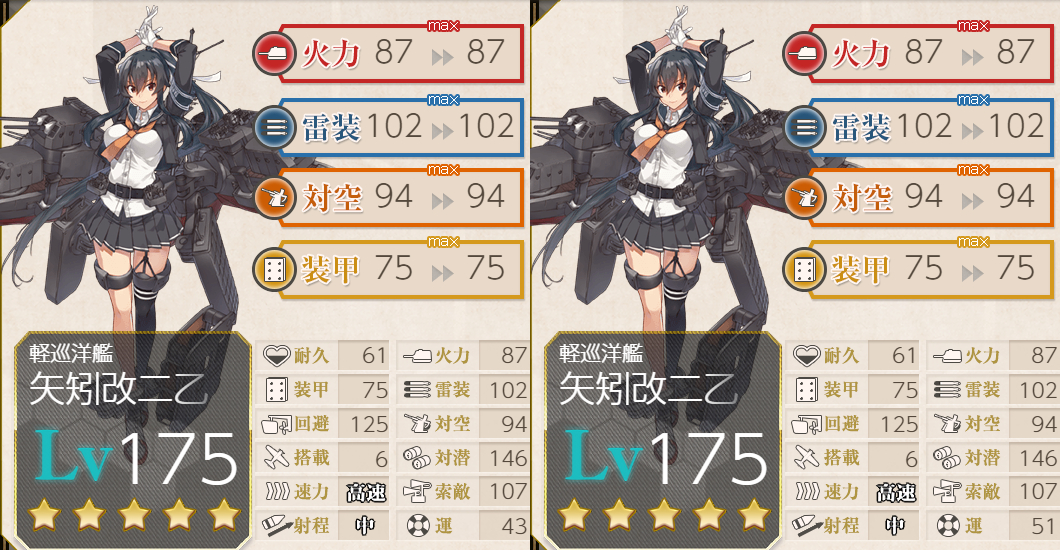Click the red firepower icon in left panel

pos(274,53)
